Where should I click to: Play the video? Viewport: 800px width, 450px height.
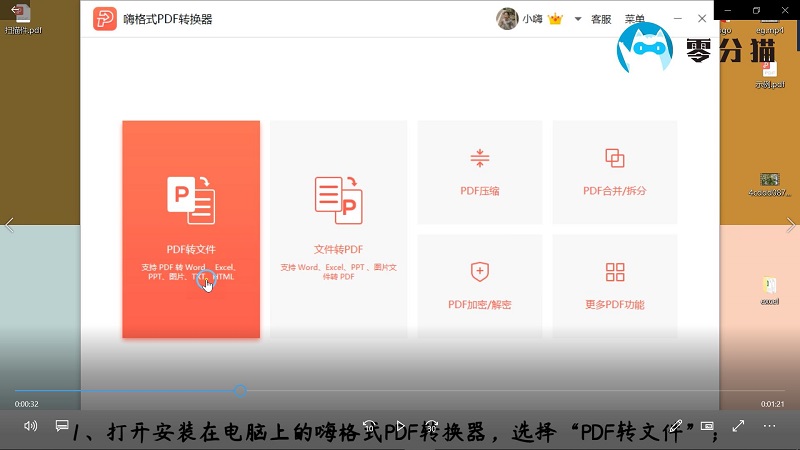point(401,426)
